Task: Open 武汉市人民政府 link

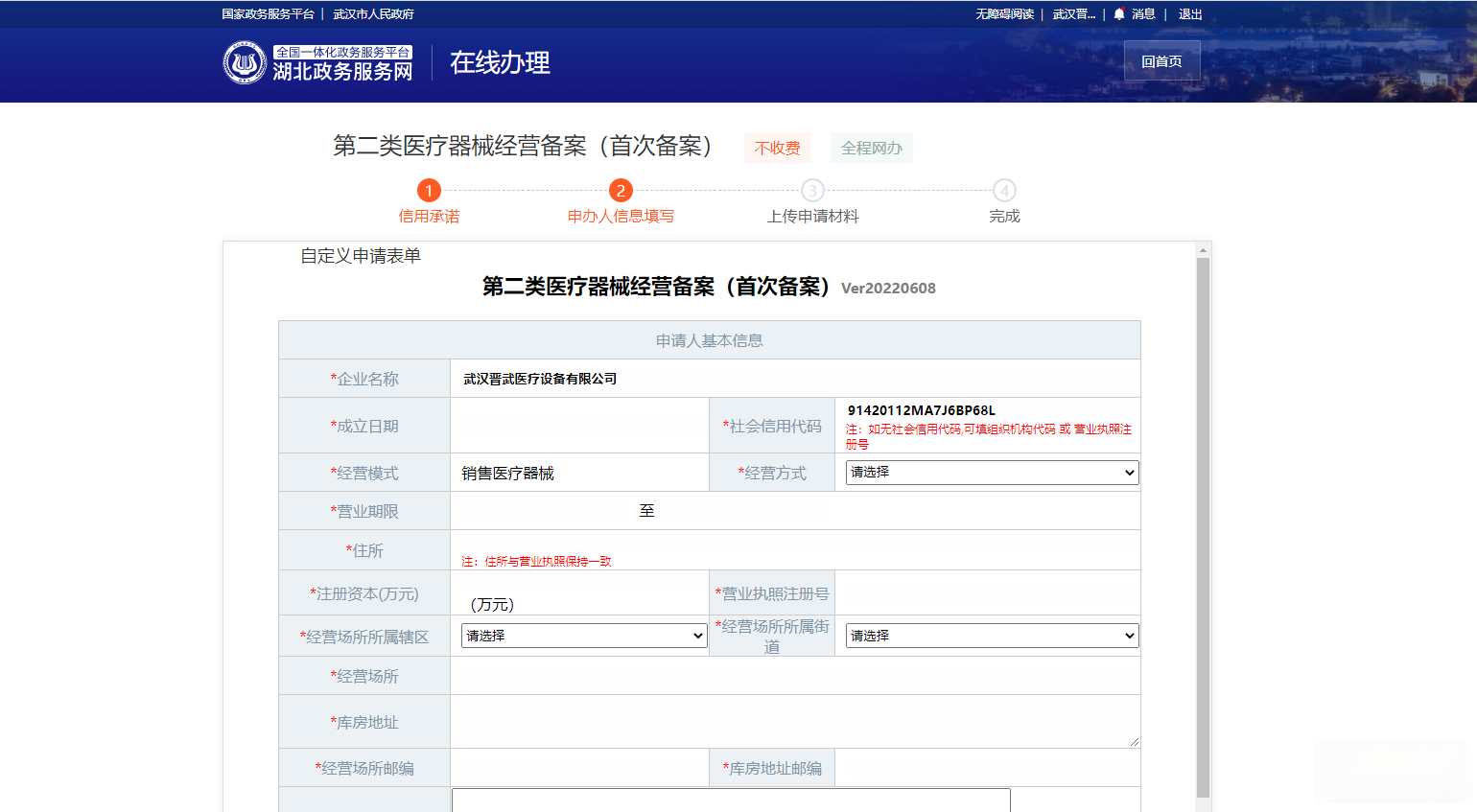Action: point(373,14)
